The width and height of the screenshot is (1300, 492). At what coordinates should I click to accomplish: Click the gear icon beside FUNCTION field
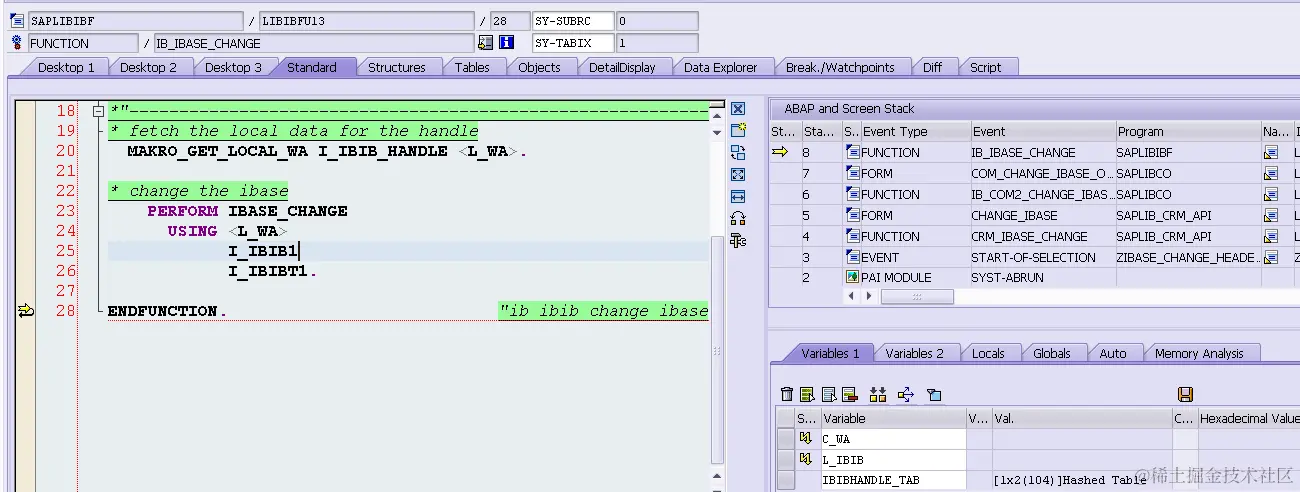coord(17,43)
